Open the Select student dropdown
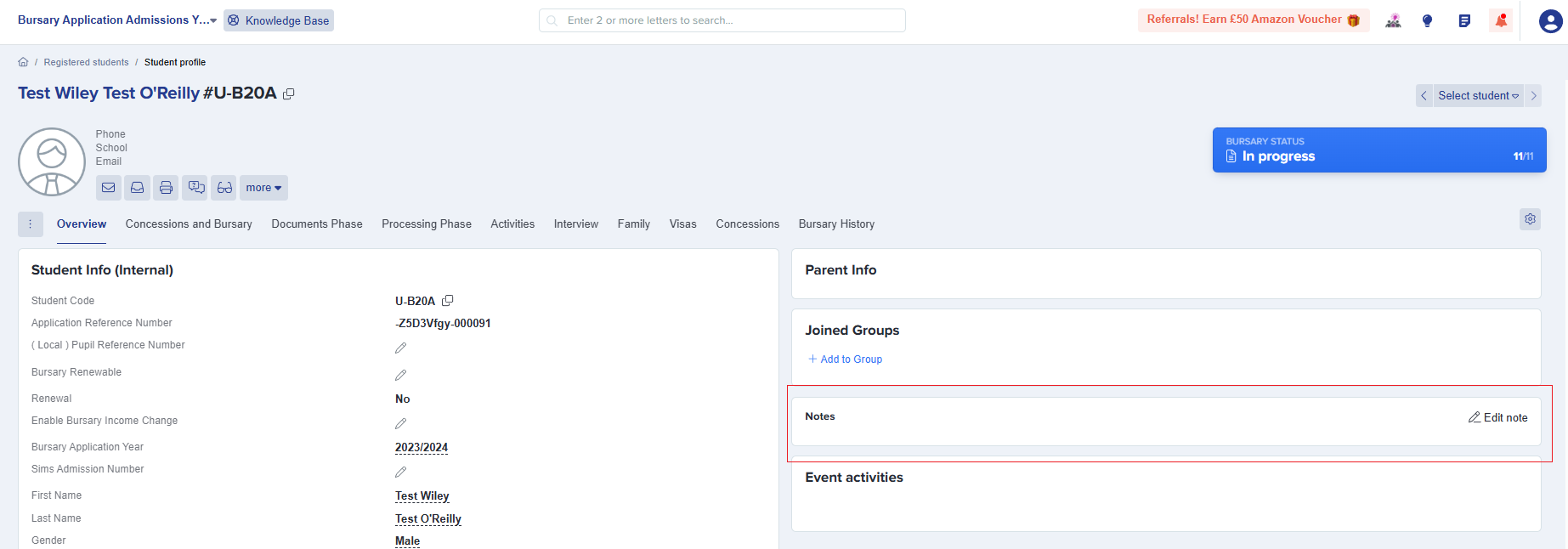The height and width of the screenshot is (549, 1568). click(x=1478, y=96)
